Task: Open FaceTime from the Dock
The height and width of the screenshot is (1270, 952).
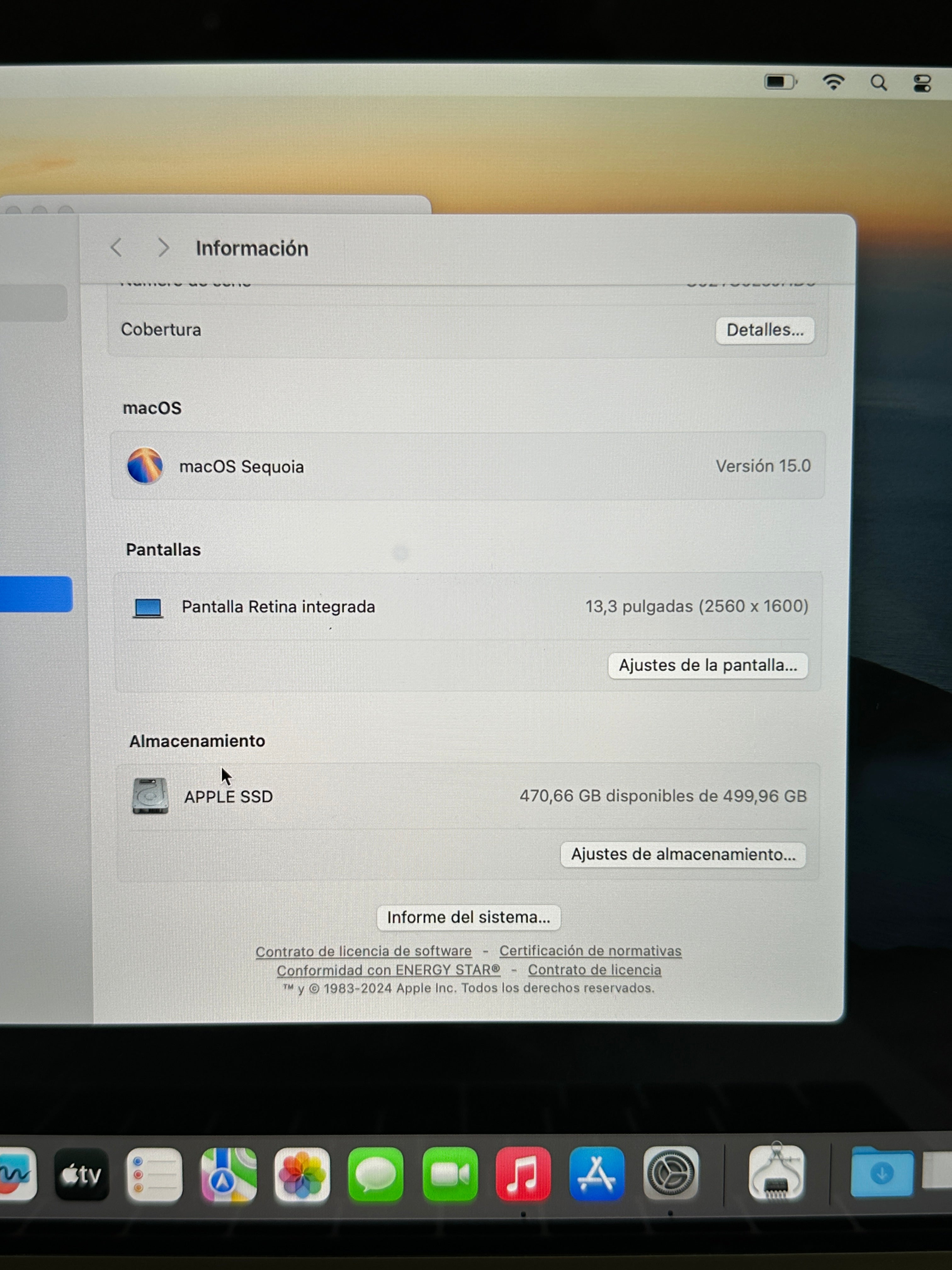Action: (450, 1175)
